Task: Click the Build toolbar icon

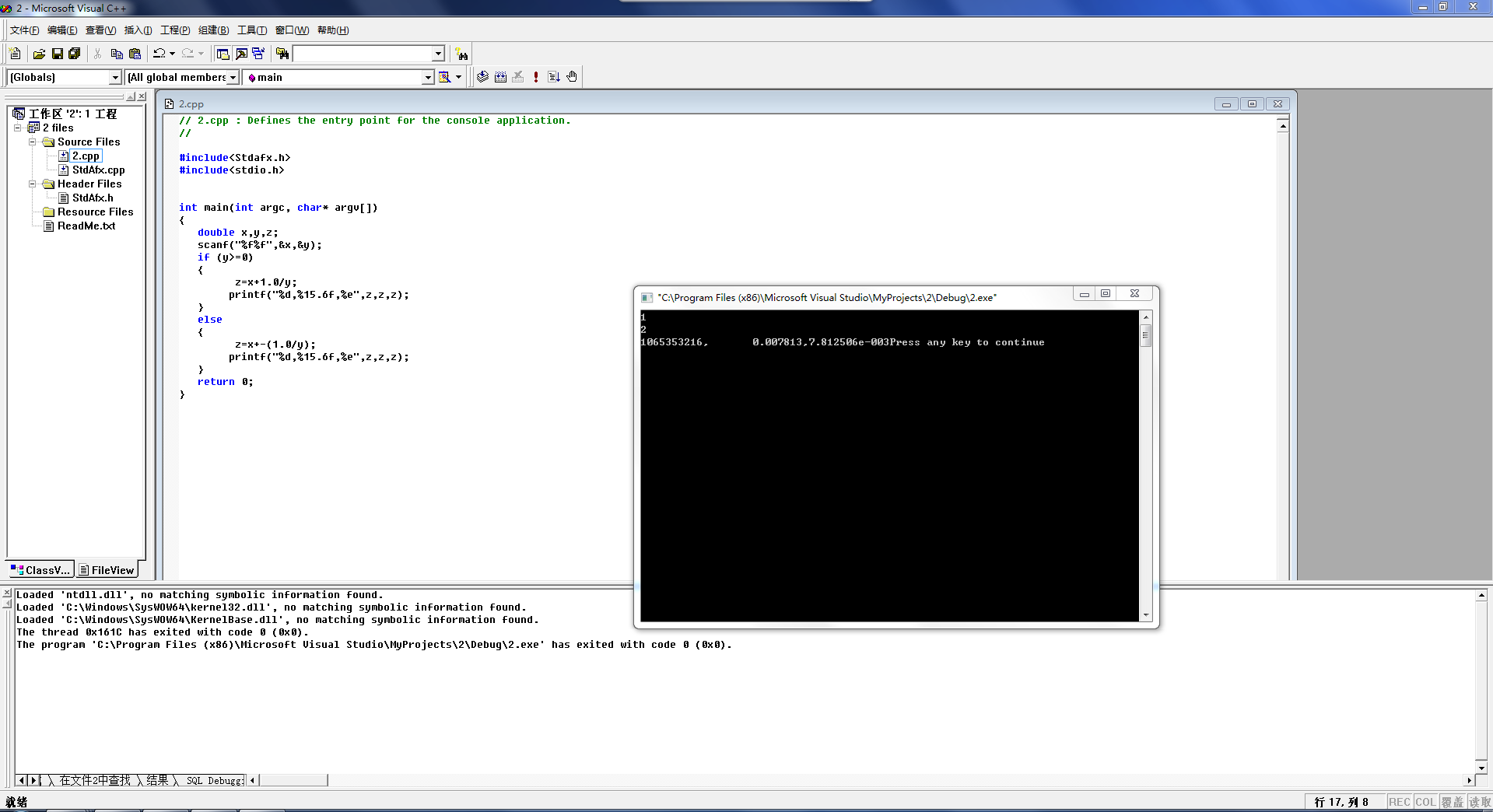Action: (500, 77)
